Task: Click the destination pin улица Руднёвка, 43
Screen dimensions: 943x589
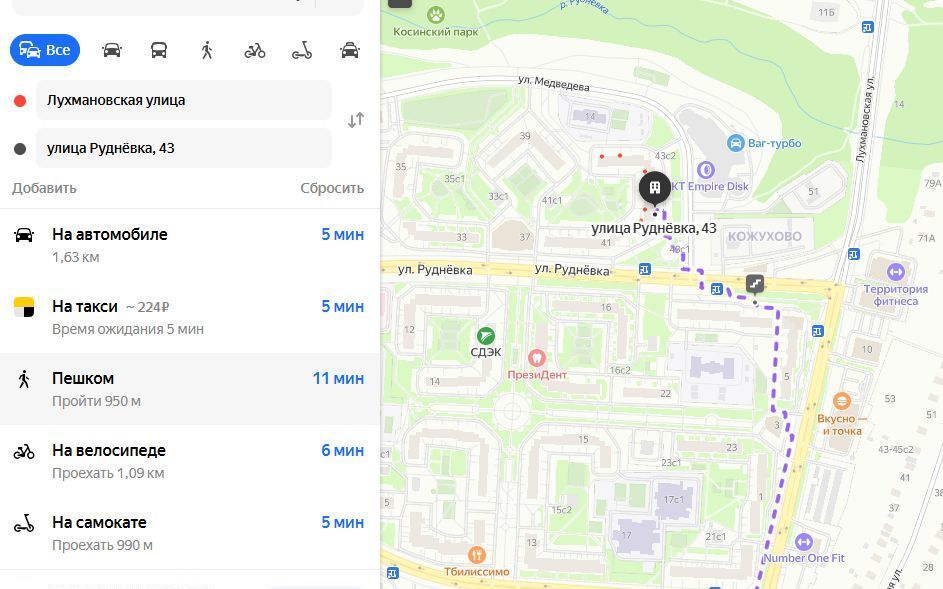Action: click(654, 188)
